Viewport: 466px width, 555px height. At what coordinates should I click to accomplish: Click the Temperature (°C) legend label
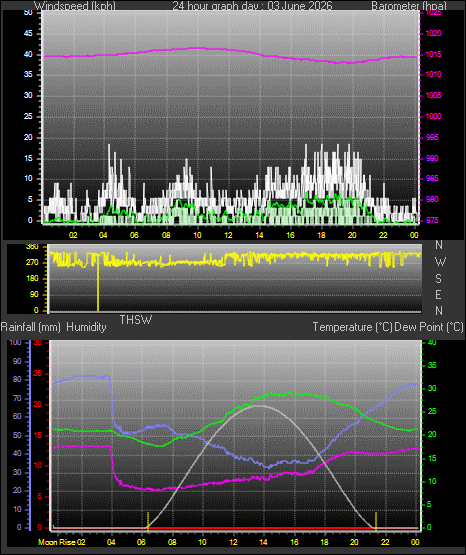click(352, 327)
